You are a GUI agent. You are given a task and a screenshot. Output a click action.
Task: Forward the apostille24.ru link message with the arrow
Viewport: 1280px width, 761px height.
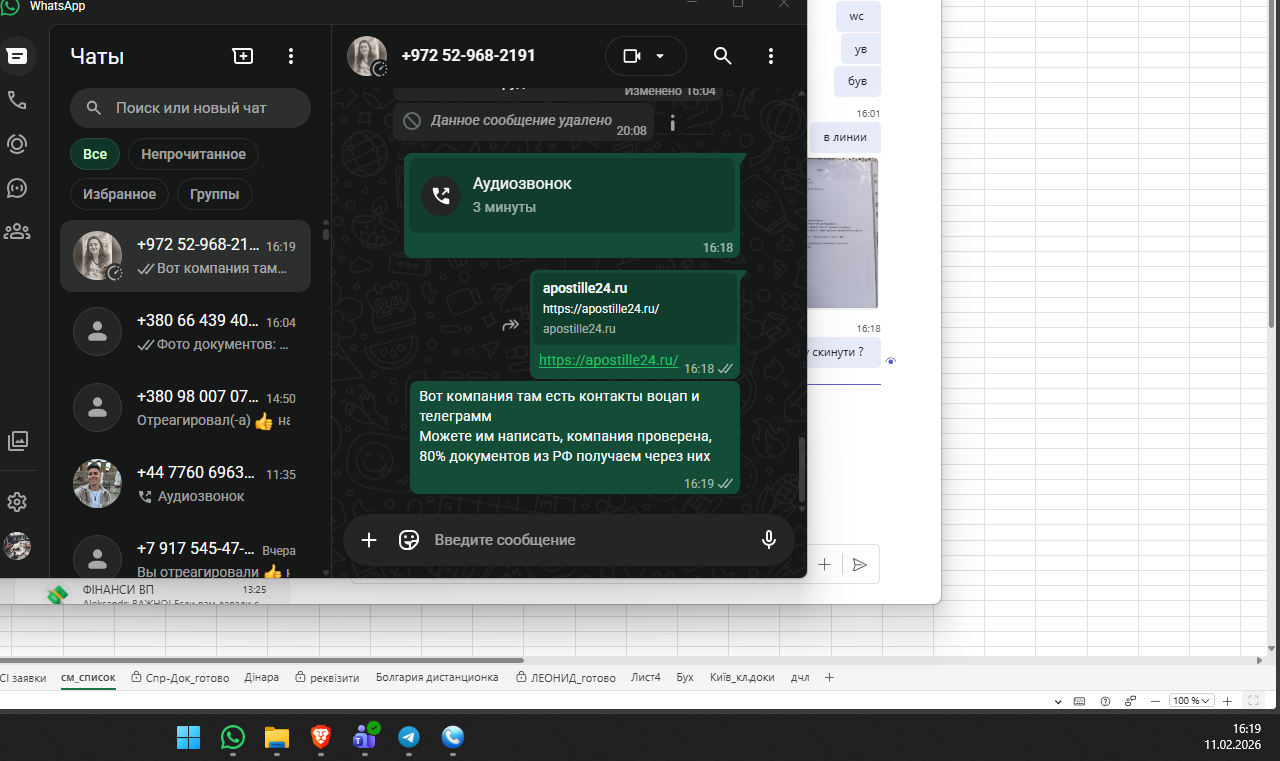coord(510,325)
